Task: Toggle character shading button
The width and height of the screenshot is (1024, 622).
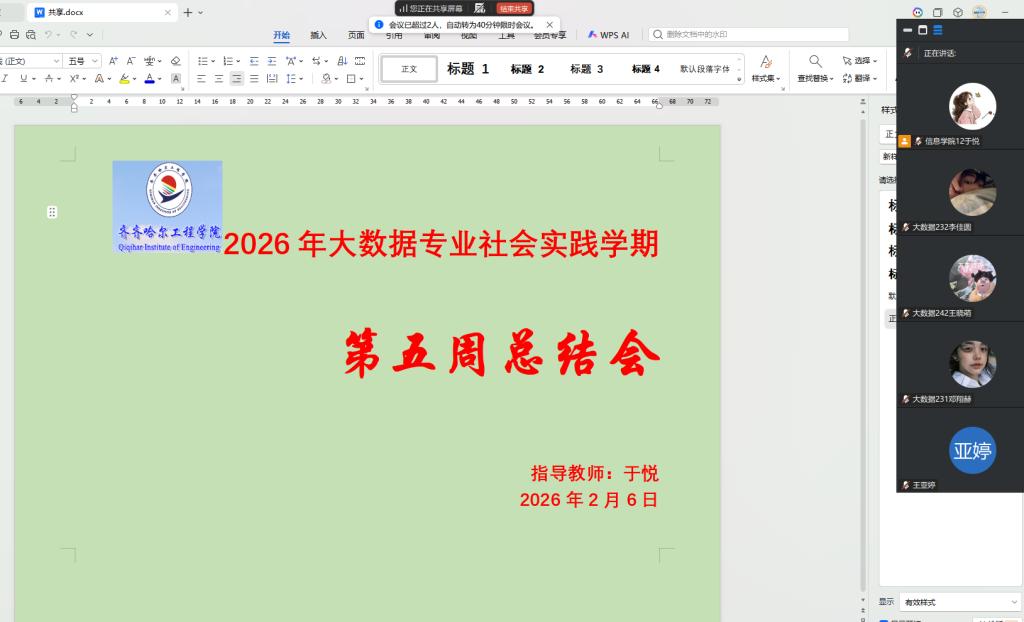Action: (x=176, y=78)
